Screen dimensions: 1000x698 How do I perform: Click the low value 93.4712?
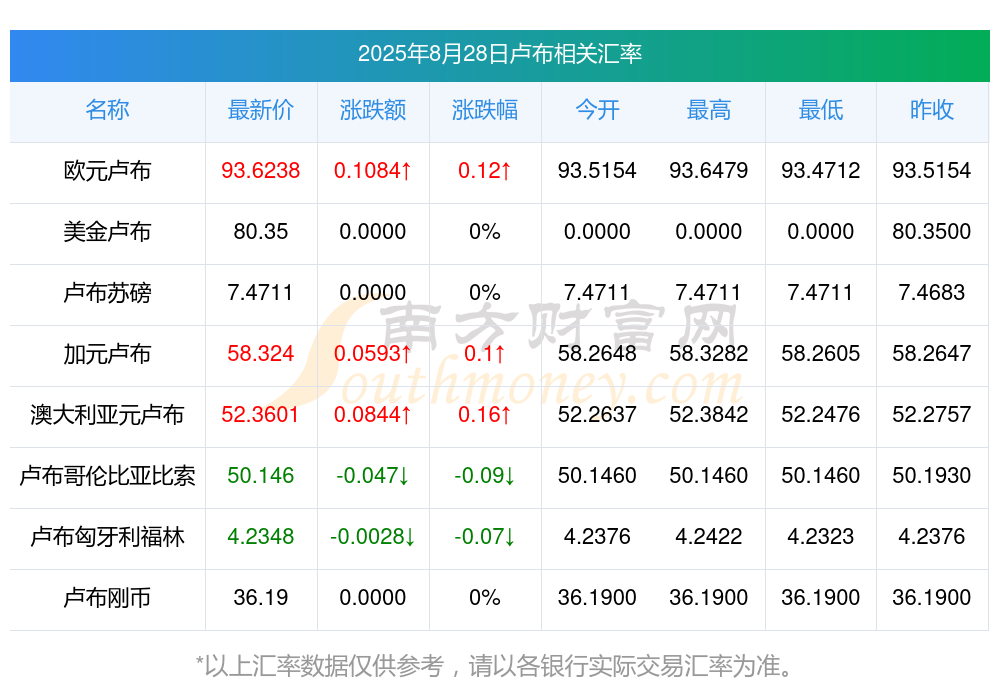tap(821, 171)
